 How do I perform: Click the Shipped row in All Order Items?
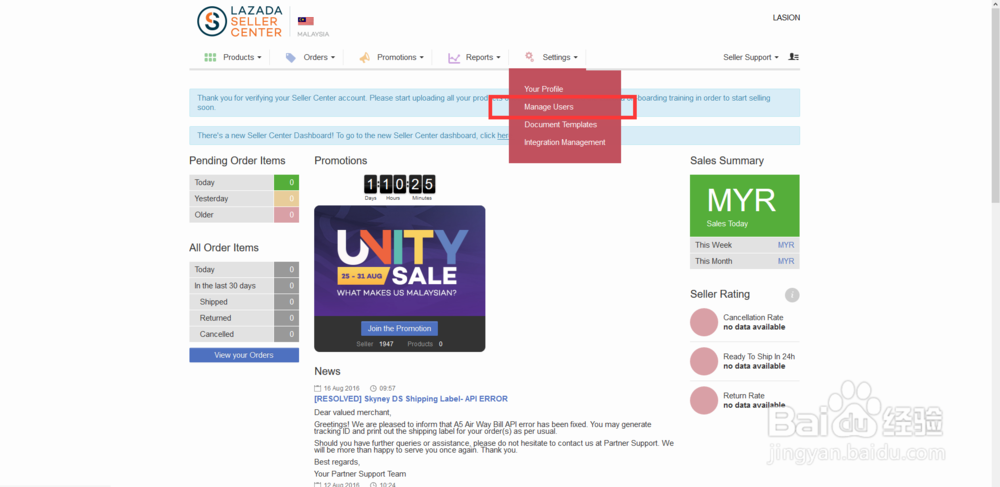coord(244,302)
